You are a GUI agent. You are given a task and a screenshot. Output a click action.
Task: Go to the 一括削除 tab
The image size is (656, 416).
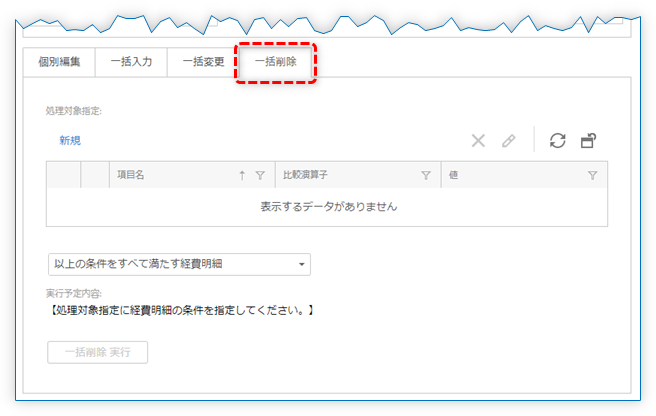276,62
